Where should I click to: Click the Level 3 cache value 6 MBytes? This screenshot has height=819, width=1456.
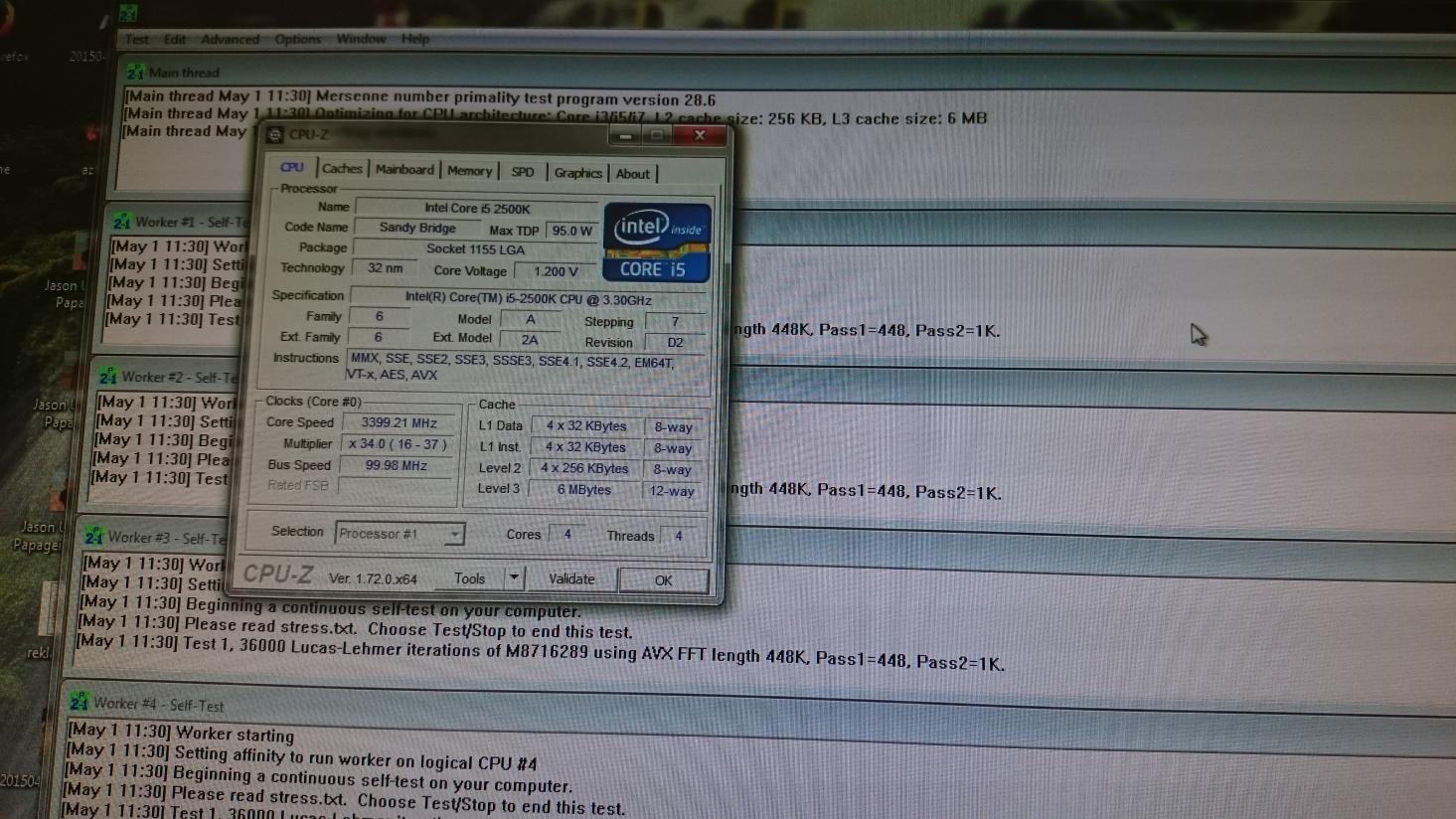(584, 490)
